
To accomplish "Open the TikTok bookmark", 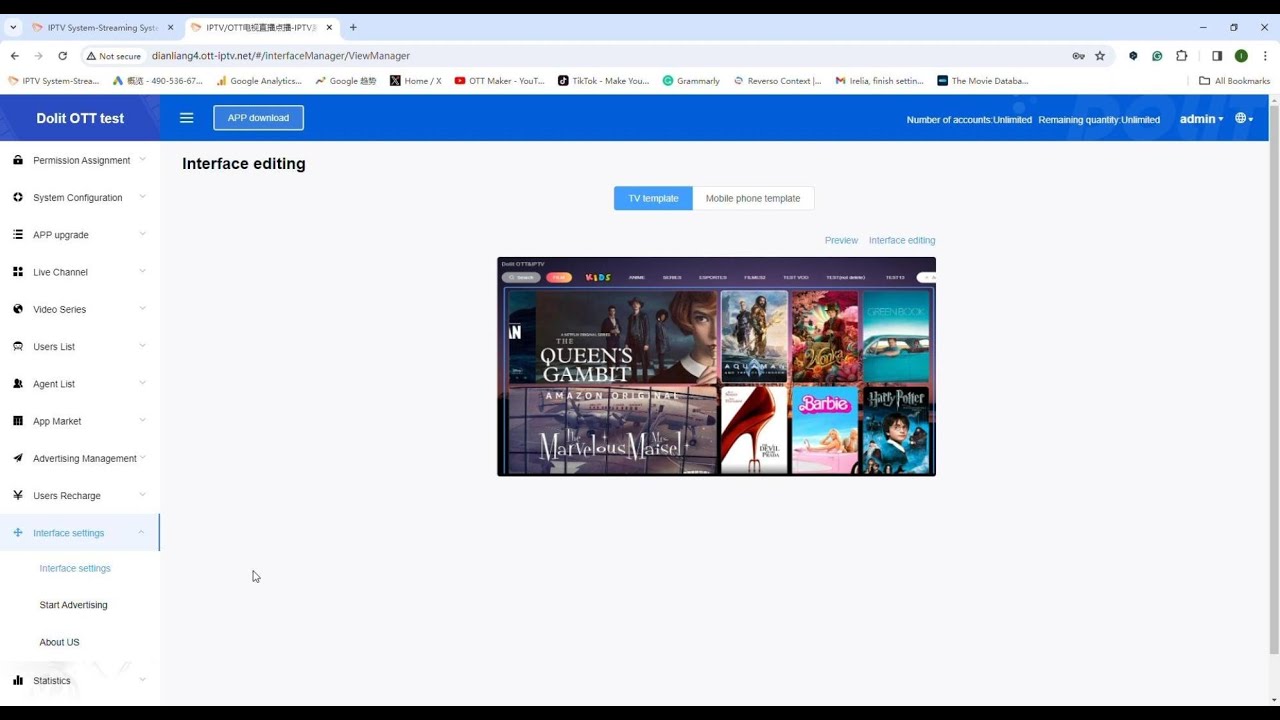I will 603,81.
